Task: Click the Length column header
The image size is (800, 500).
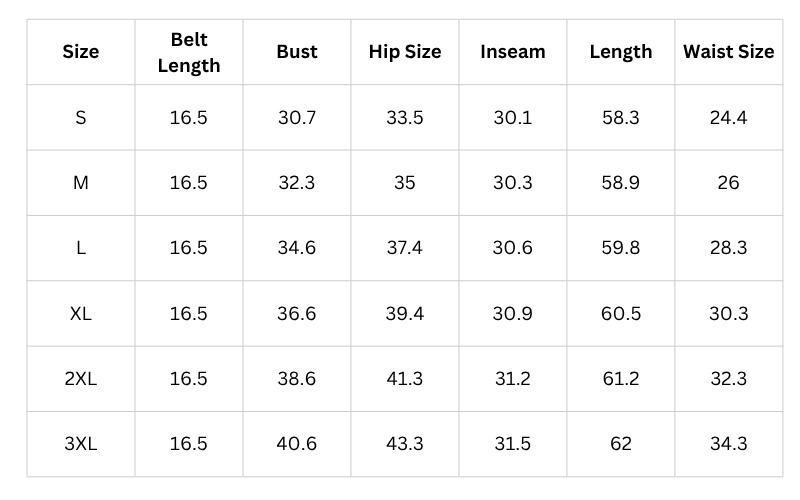Action: pyautogui.click(x=620, y=52)
